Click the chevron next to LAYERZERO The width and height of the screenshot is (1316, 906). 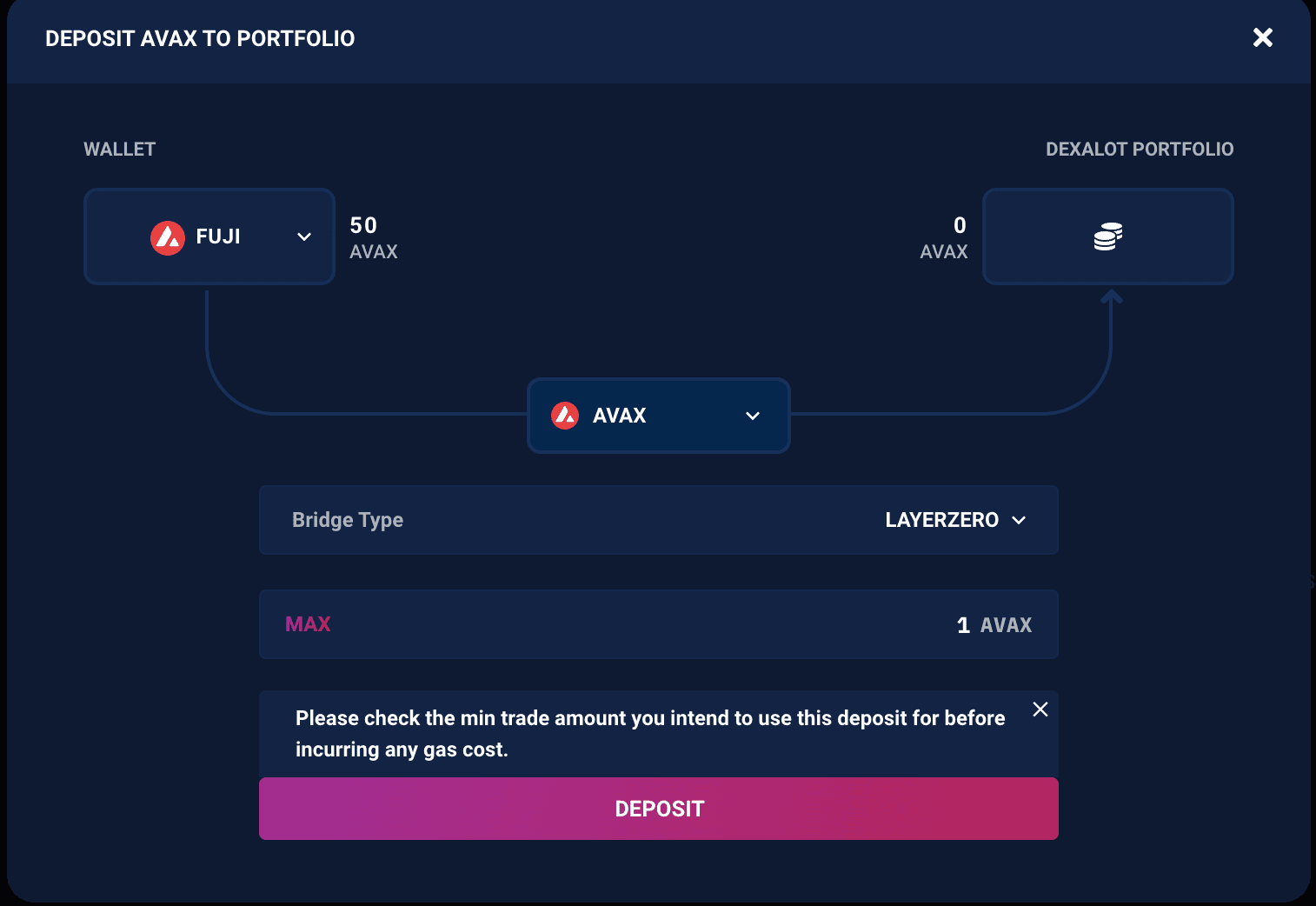tap(1020, 520)
